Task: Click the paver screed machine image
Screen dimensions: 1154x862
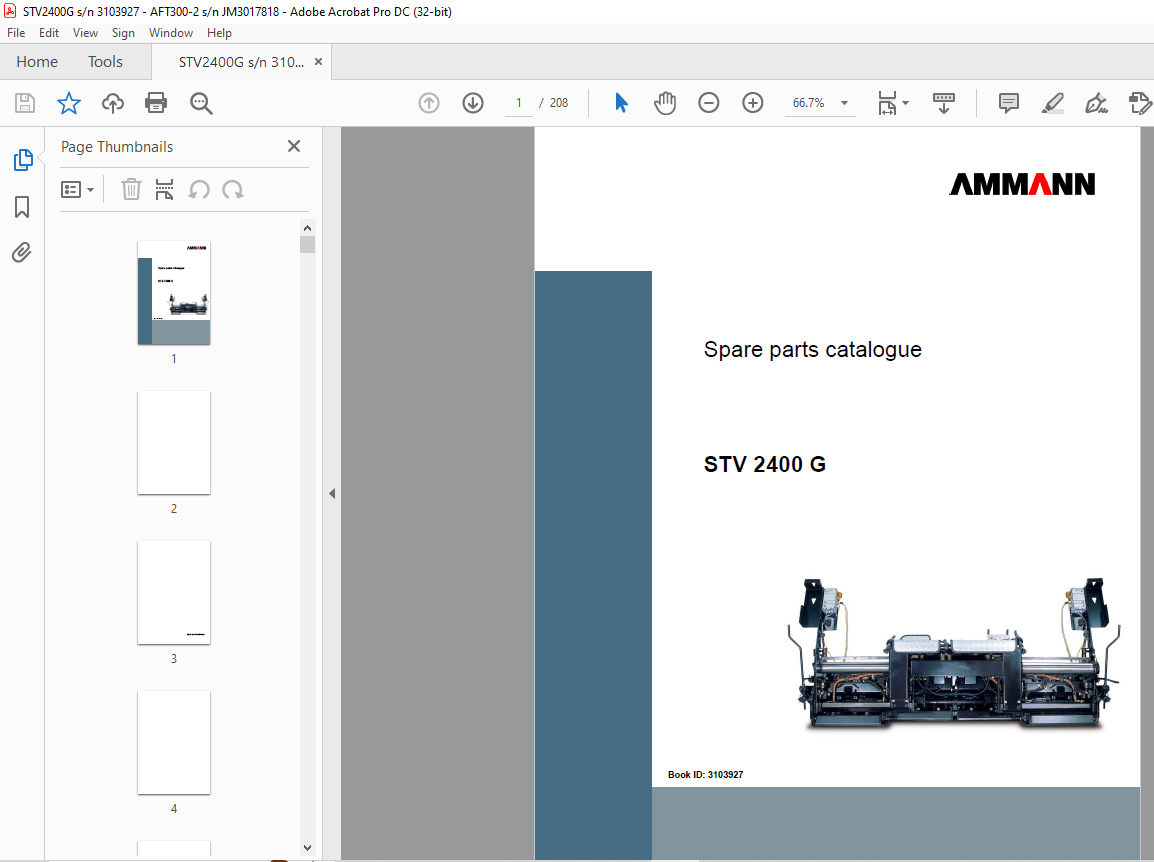Action: point(954,654)
